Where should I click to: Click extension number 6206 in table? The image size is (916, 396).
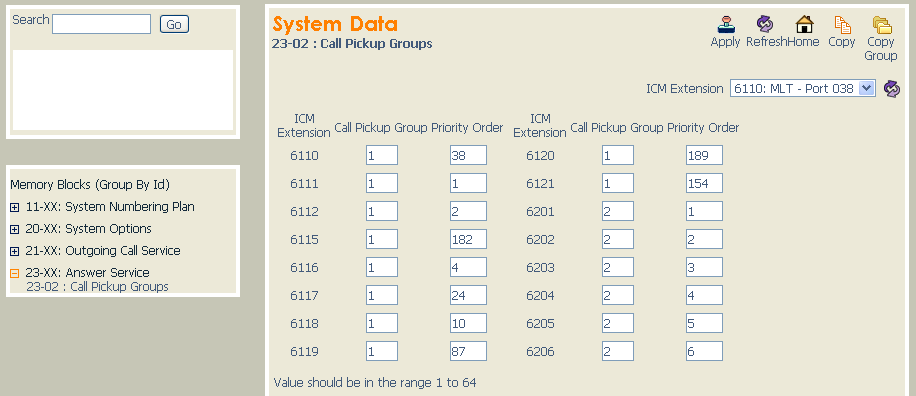click(x=540, y=352)
